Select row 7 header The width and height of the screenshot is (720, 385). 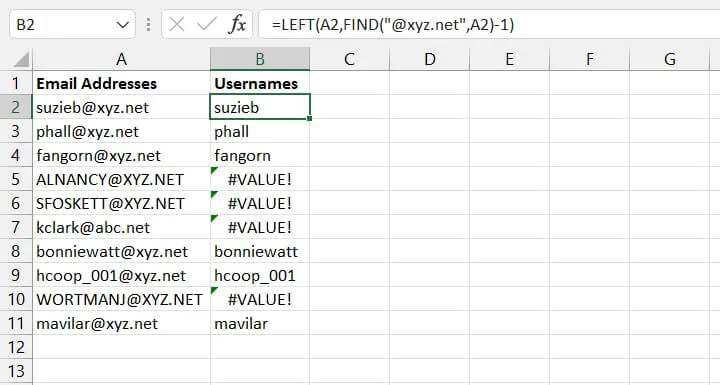16,227
